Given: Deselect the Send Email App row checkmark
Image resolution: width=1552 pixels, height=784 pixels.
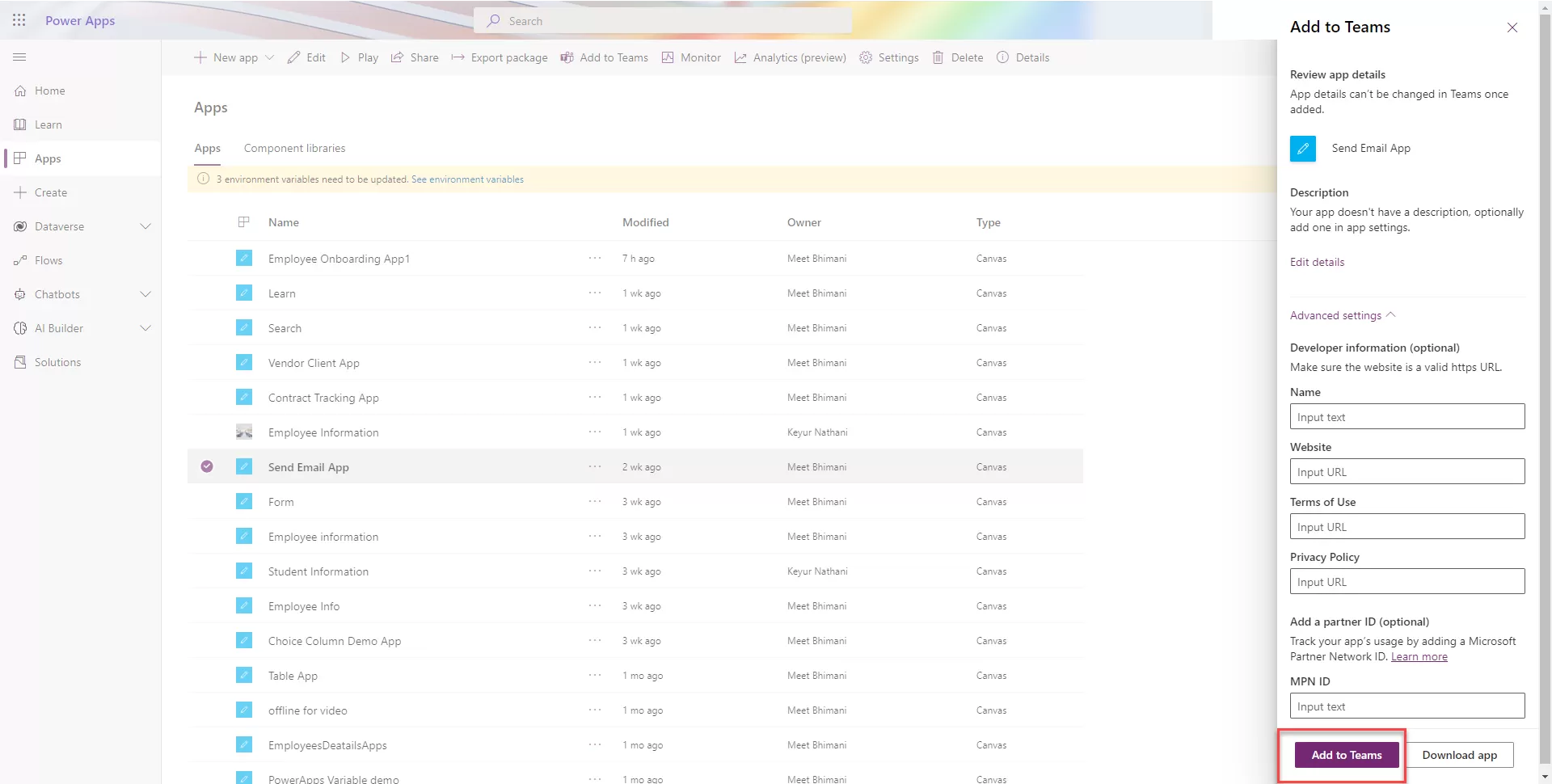Looking at the screenshot, I should 207,466.
